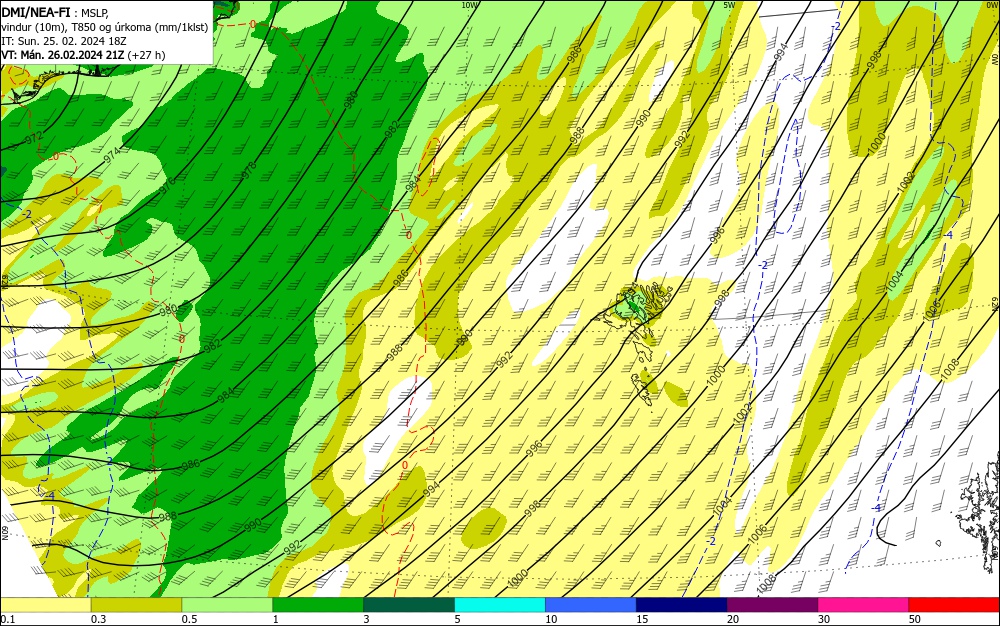Click the '972' isobar label
Viewport: 1000px width, 626px height.
point(34,138)
